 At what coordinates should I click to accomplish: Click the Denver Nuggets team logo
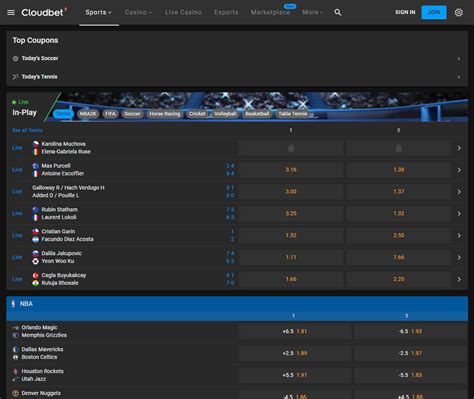click(15, 393)
